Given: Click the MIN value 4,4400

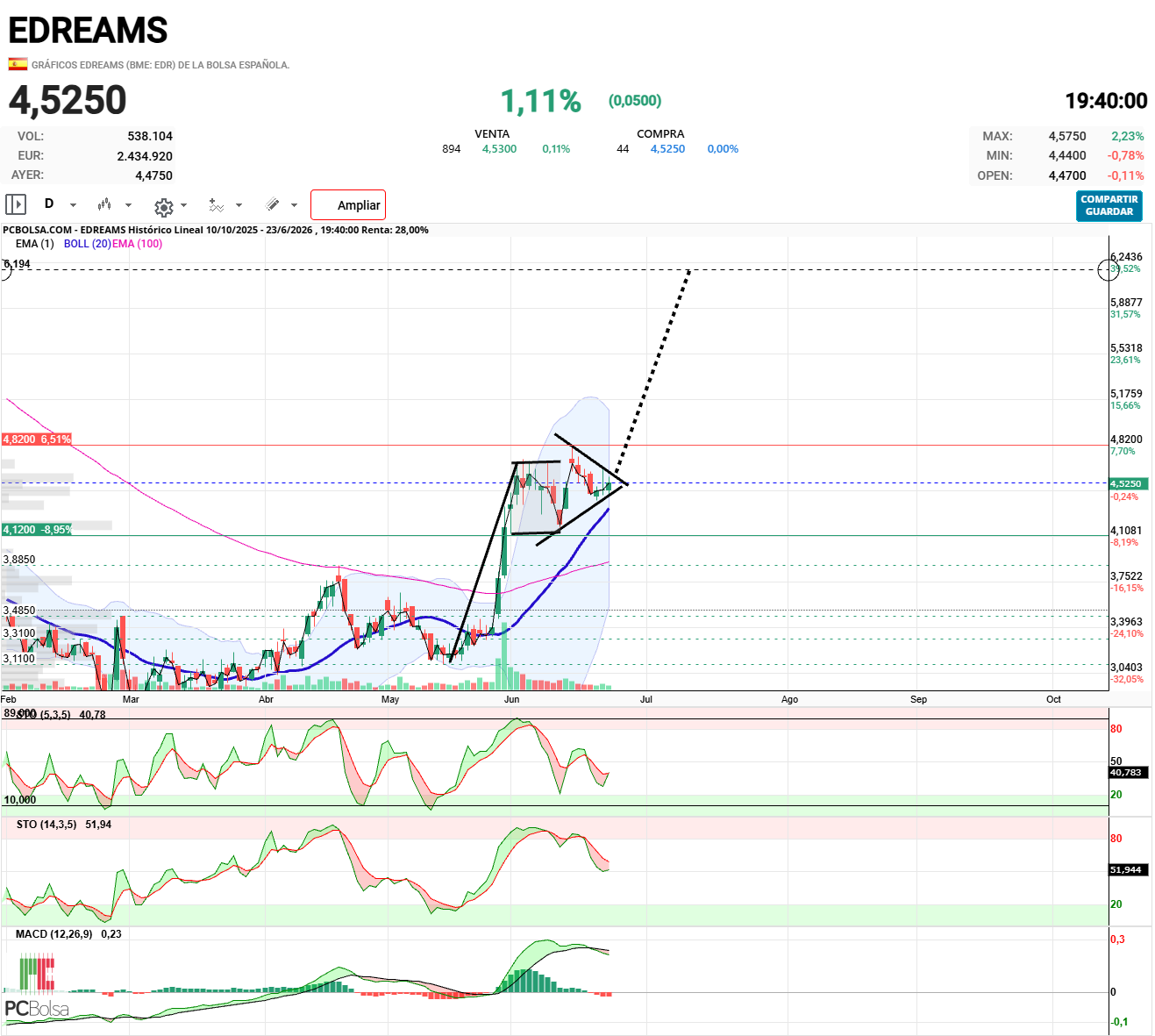Looking at the screenshot, I should 1067,155.
